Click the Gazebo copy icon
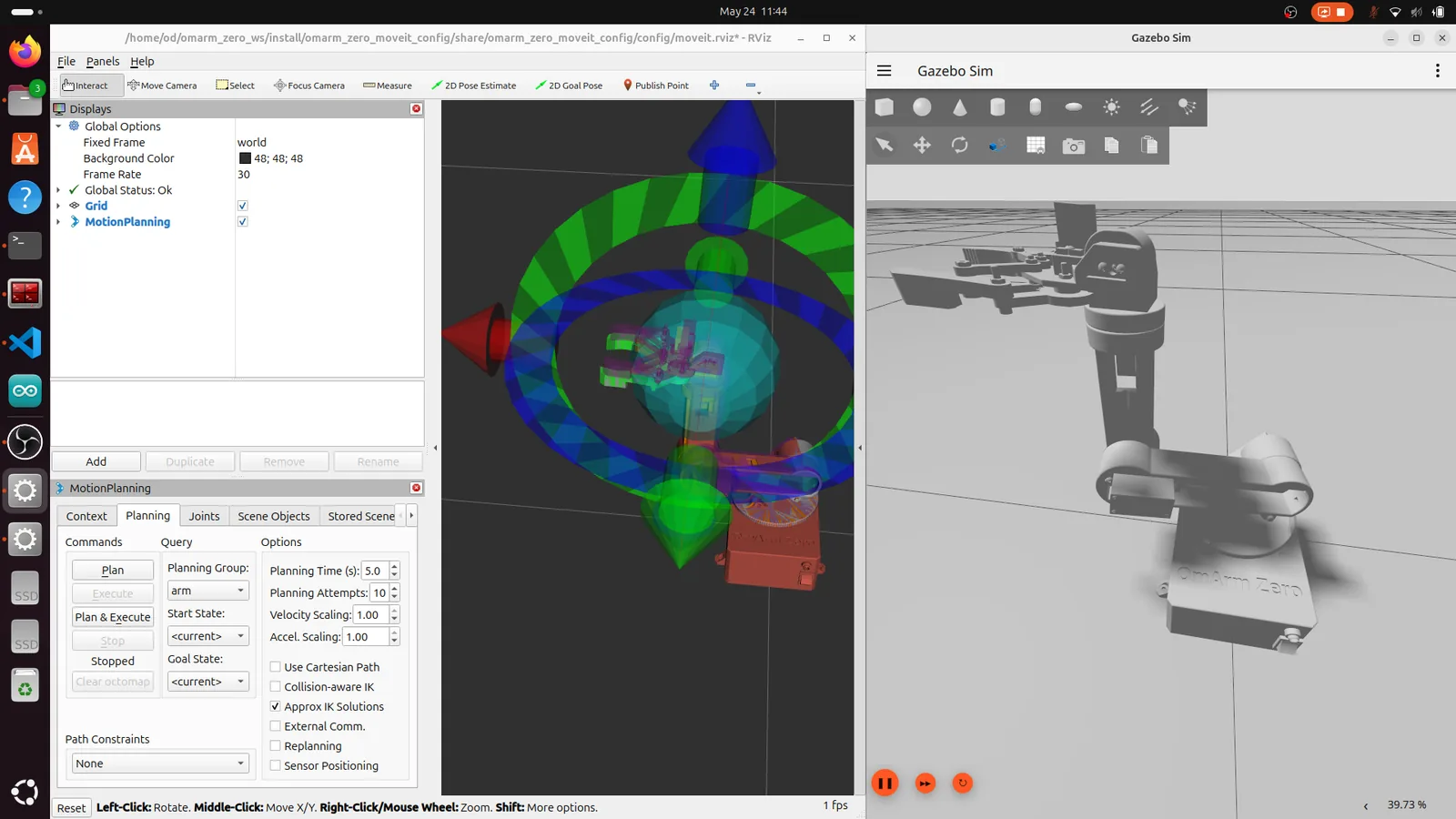The width and height of the screenshot is (1456, 819). (1111, 146)
